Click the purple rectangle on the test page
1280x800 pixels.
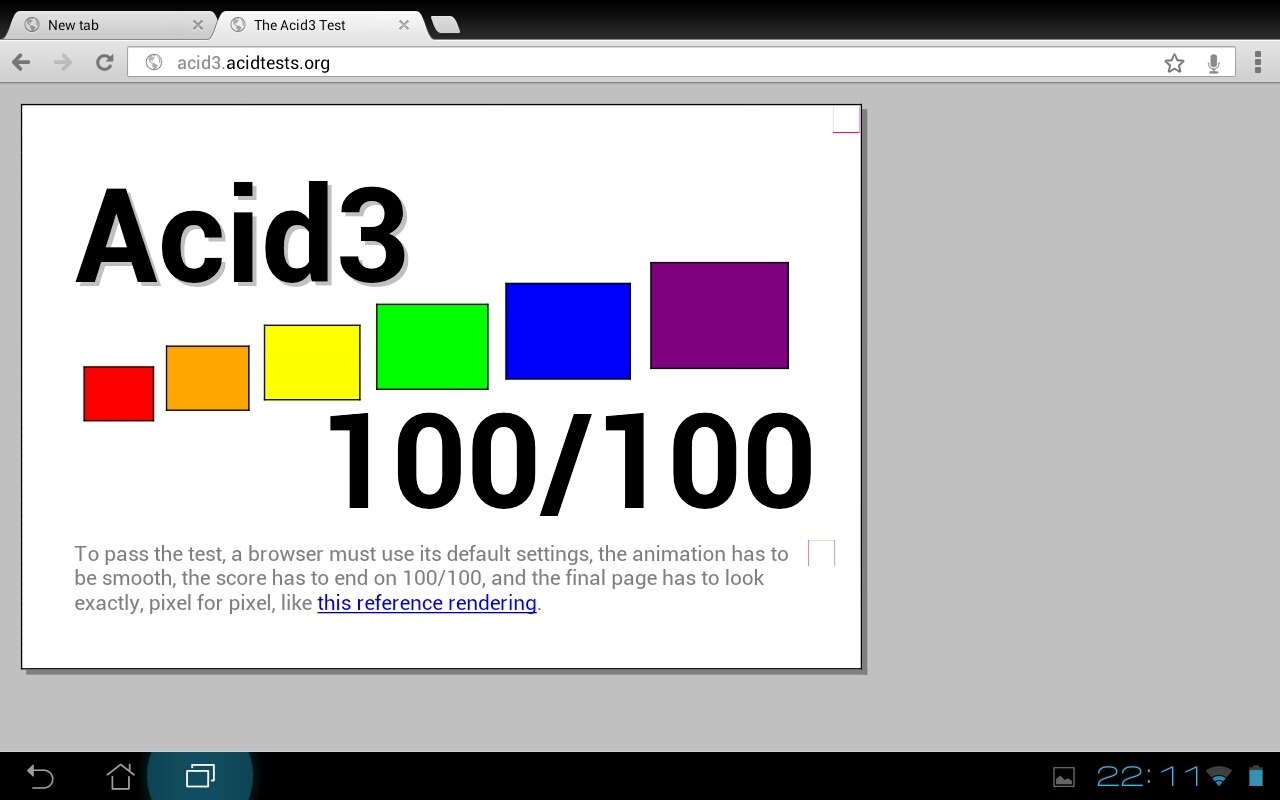719,315
